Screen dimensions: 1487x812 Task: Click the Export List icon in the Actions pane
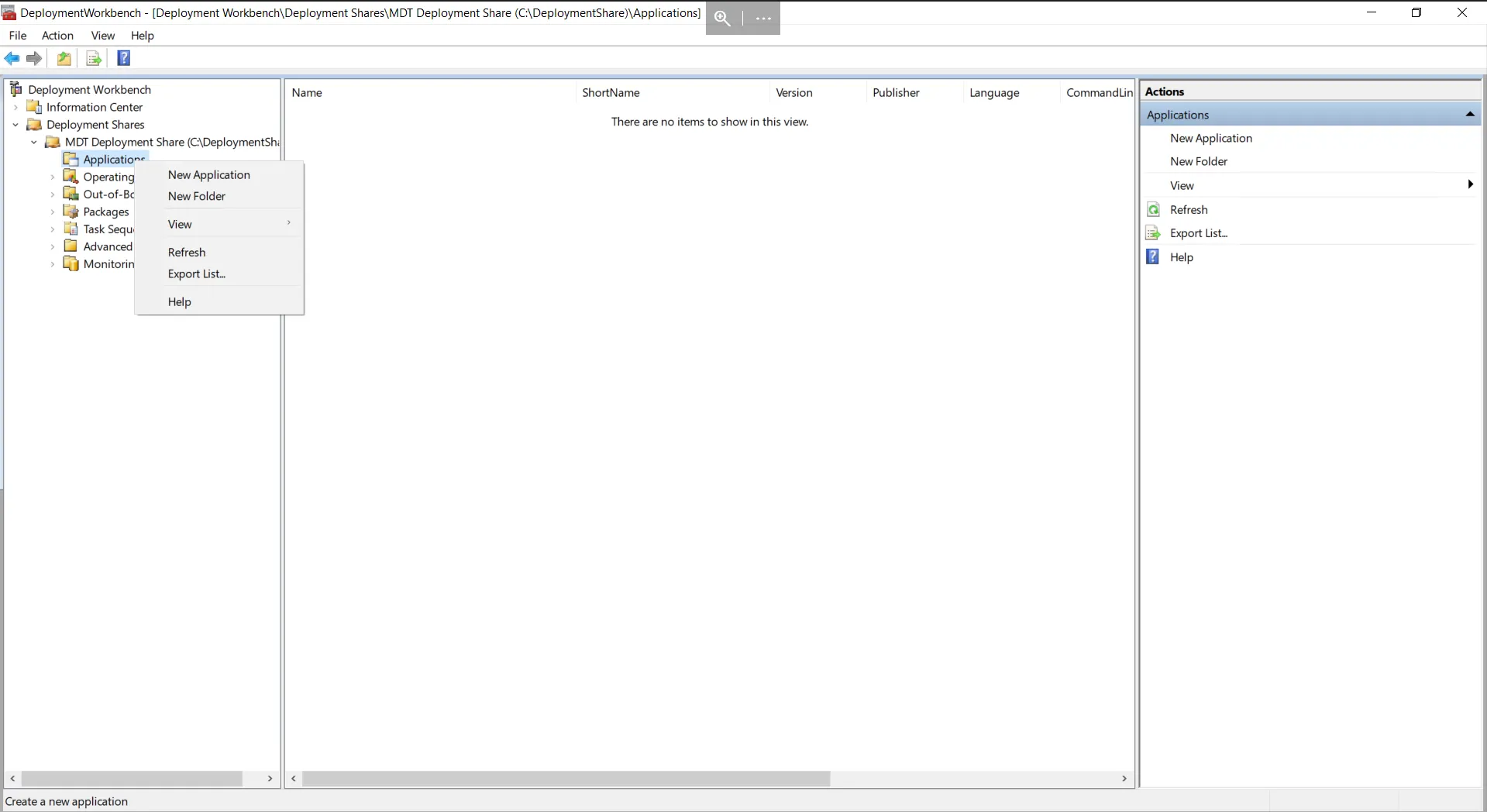(x=1154, y=232)
